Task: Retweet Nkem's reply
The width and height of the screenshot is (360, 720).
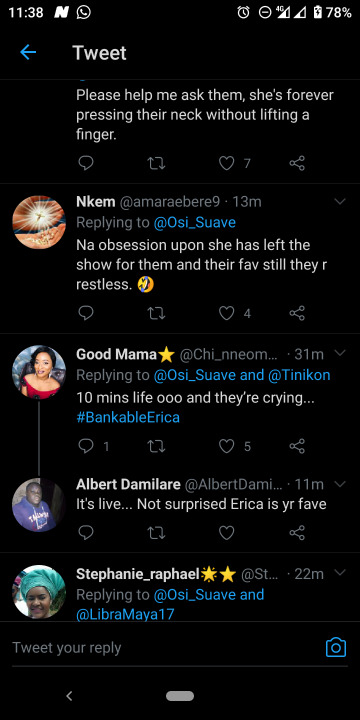Action: [x=156, y=313]
